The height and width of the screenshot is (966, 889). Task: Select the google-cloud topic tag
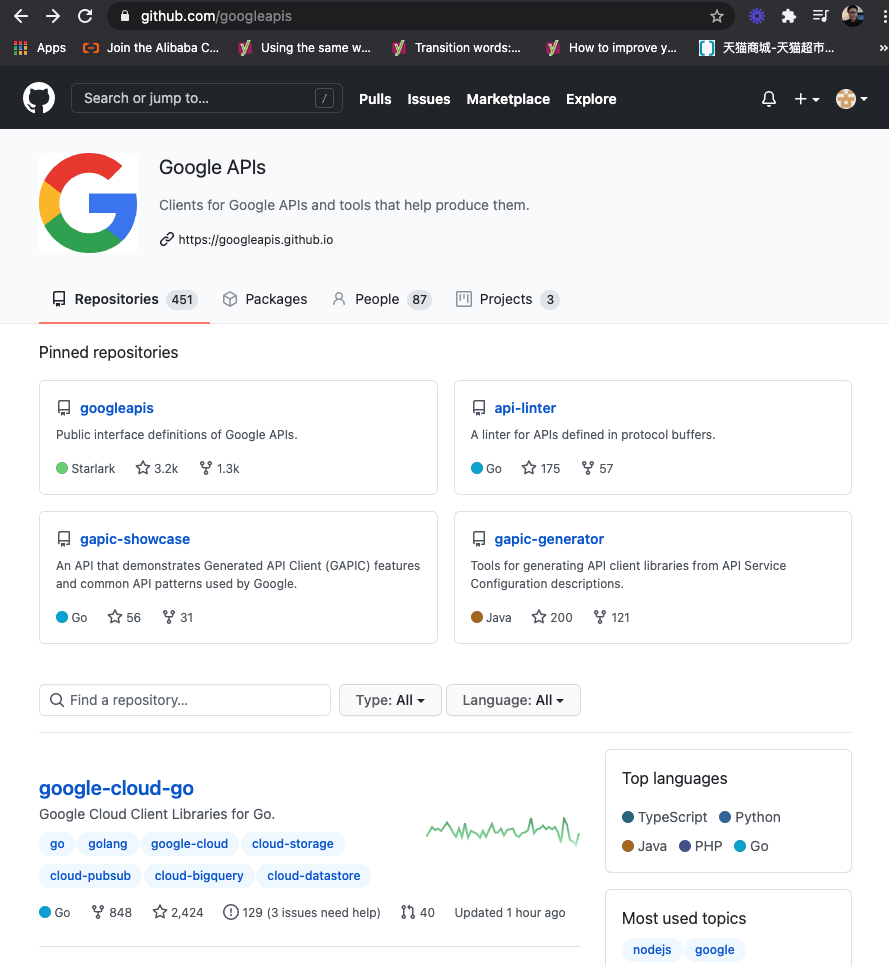coord(189,844)
